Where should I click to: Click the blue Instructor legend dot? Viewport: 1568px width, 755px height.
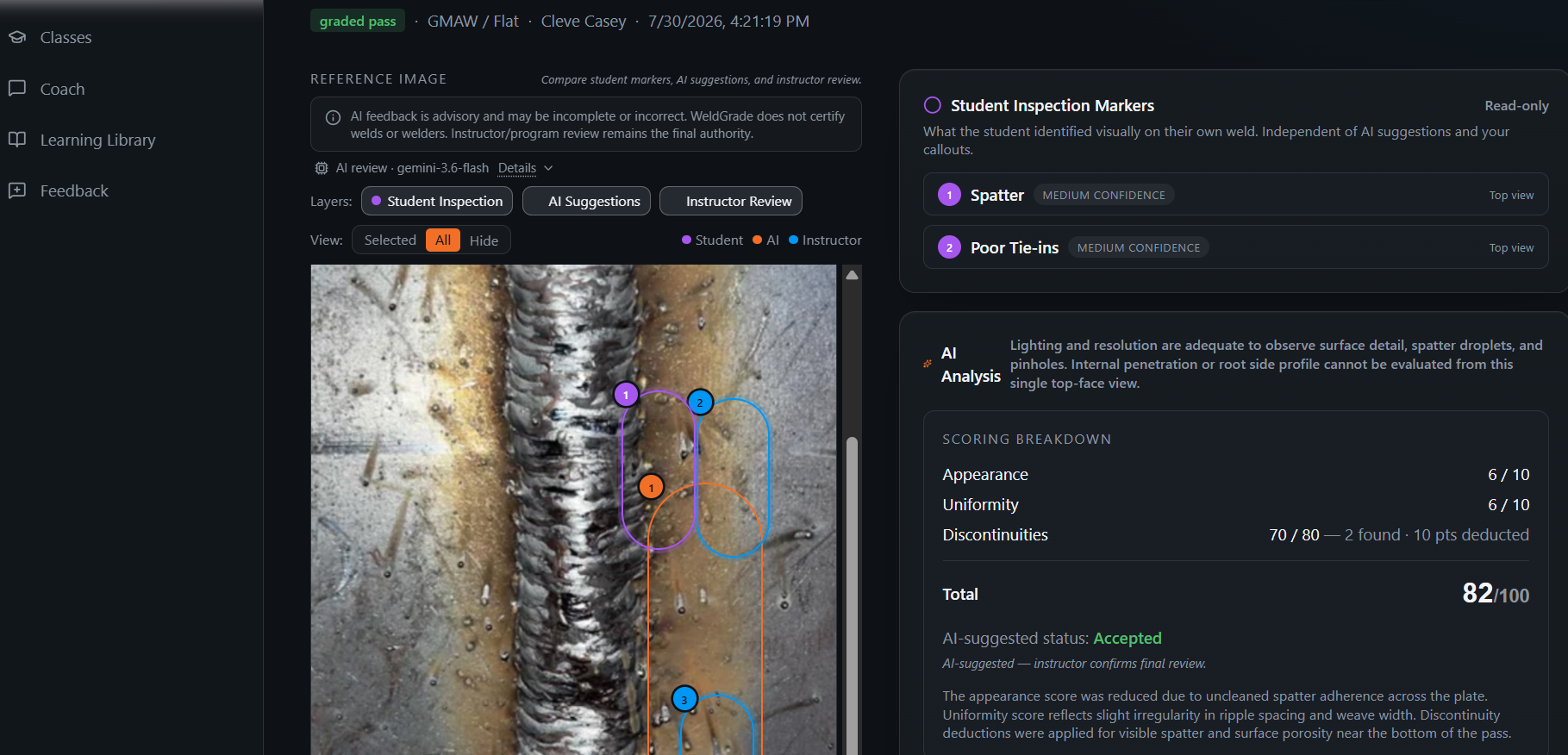click(794, 240)
